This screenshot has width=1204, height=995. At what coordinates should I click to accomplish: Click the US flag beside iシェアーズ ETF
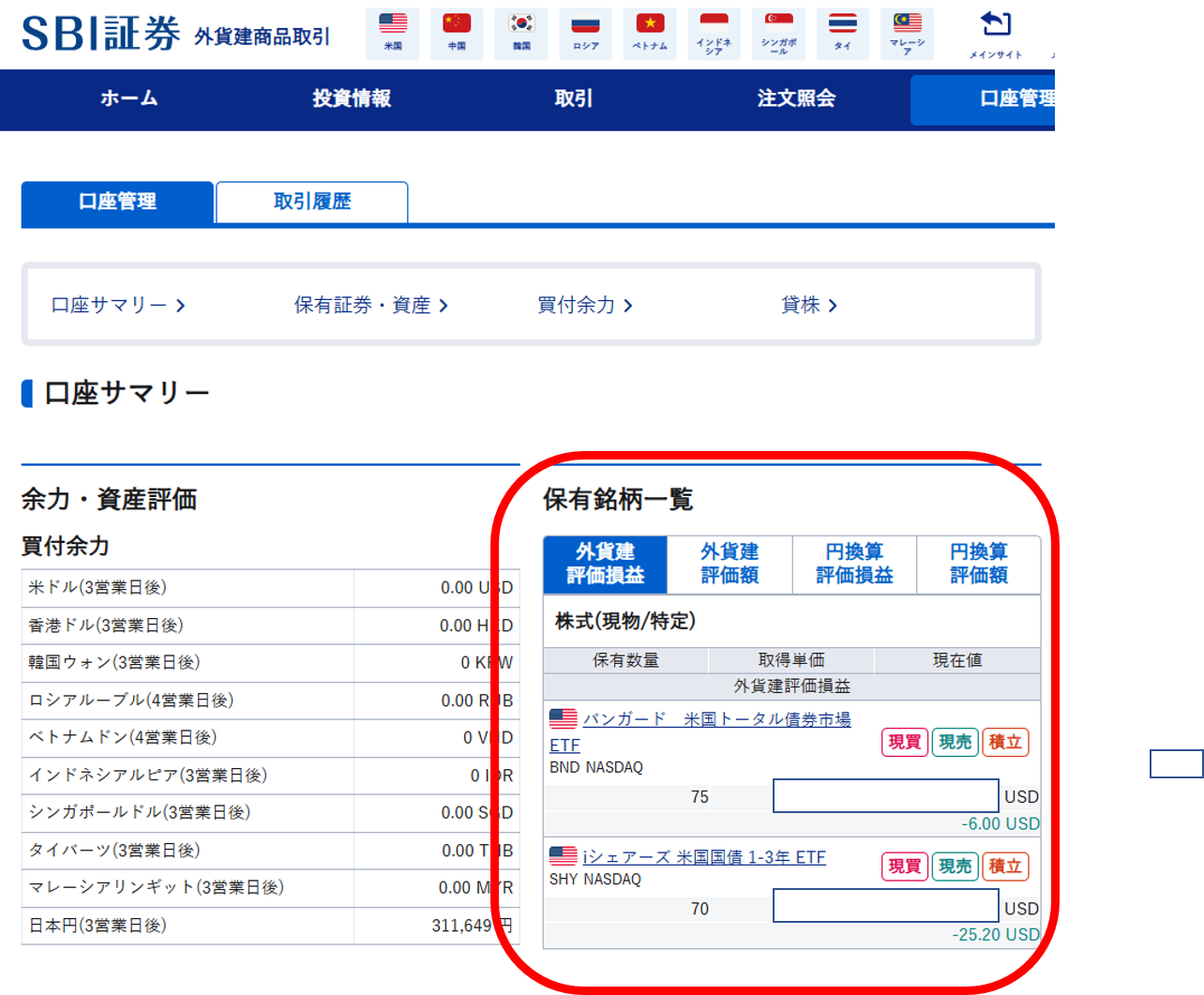pyautogui.click(x=564, y=856)
